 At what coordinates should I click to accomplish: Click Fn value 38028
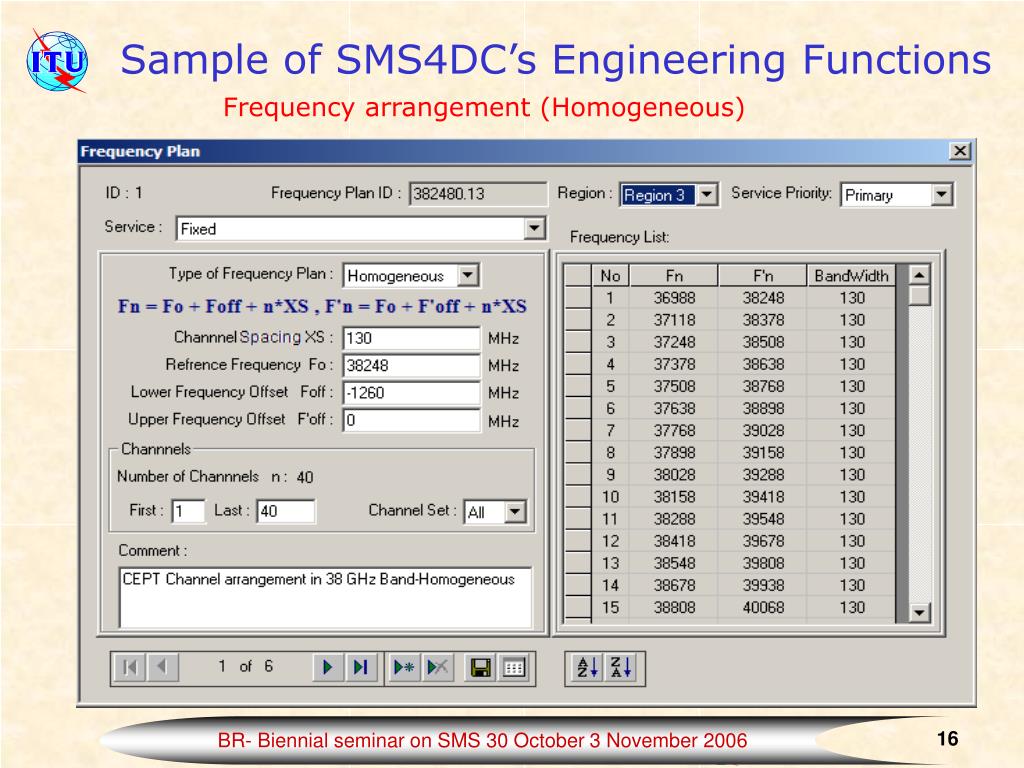[674, 475]
